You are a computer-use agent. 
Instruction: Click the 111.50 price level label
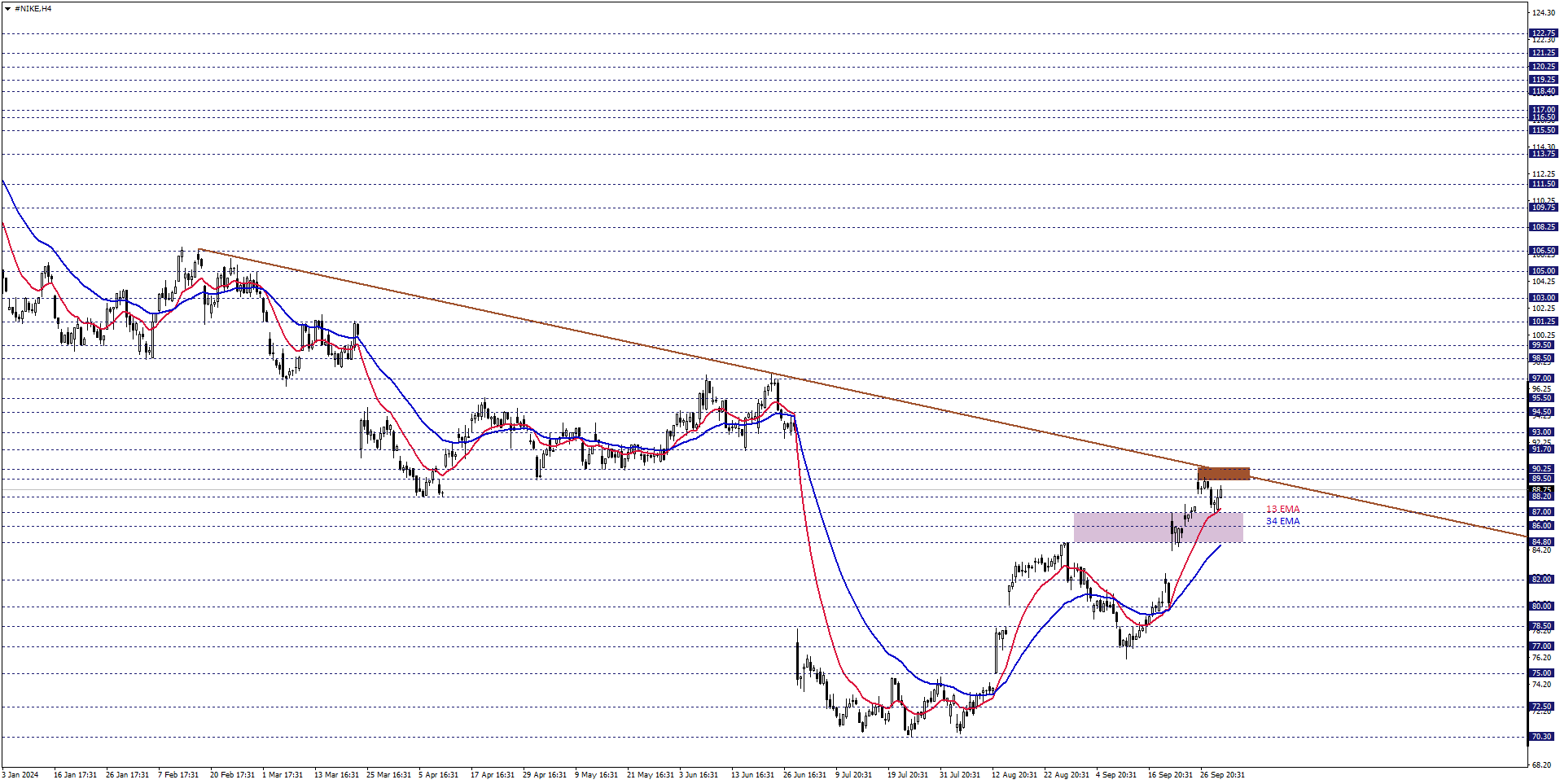(x=1543, y=184)
